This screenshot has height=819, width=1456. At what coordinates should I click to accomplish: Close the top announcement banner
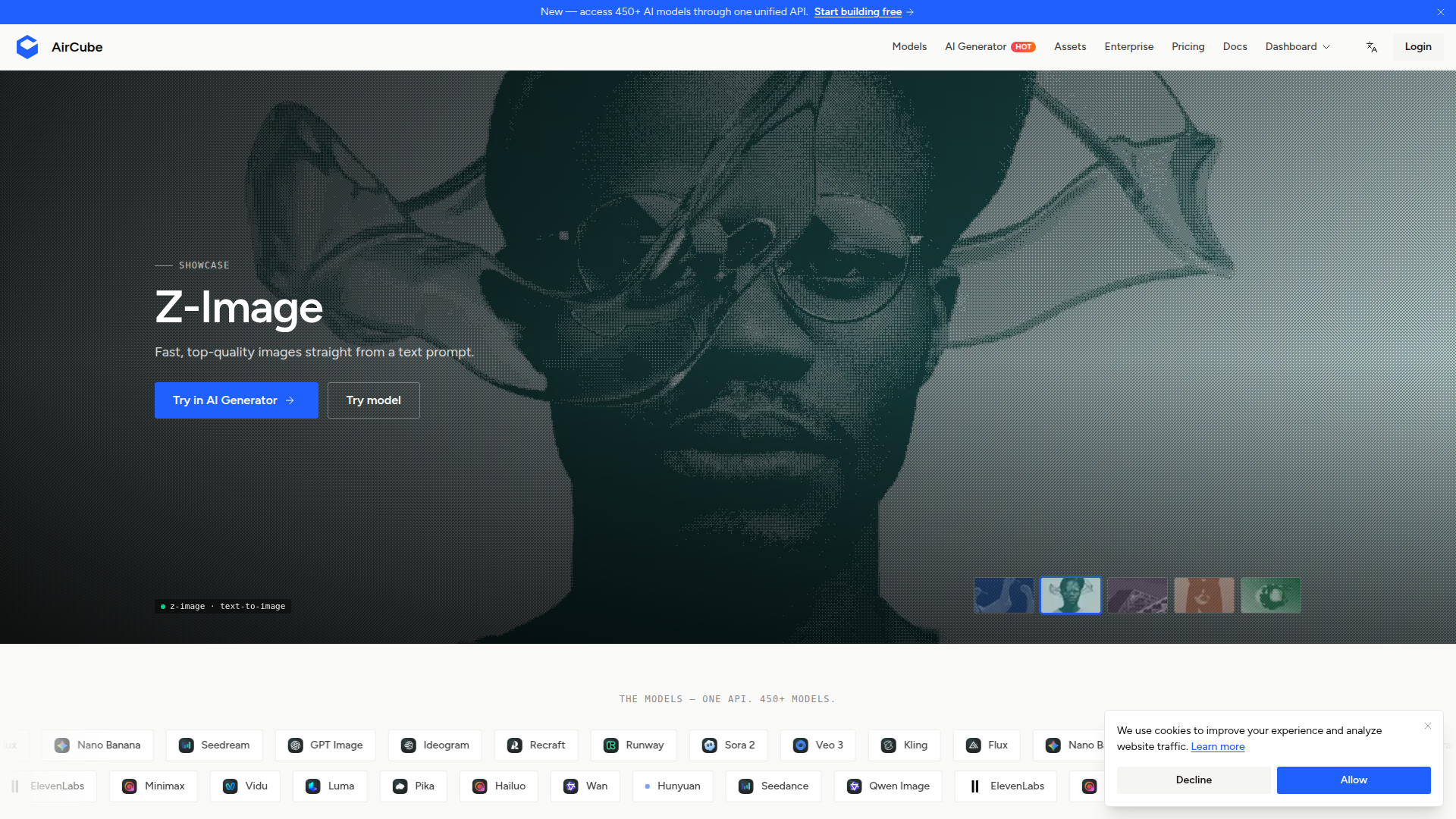pyautogui.click(x=1441, y=12)
